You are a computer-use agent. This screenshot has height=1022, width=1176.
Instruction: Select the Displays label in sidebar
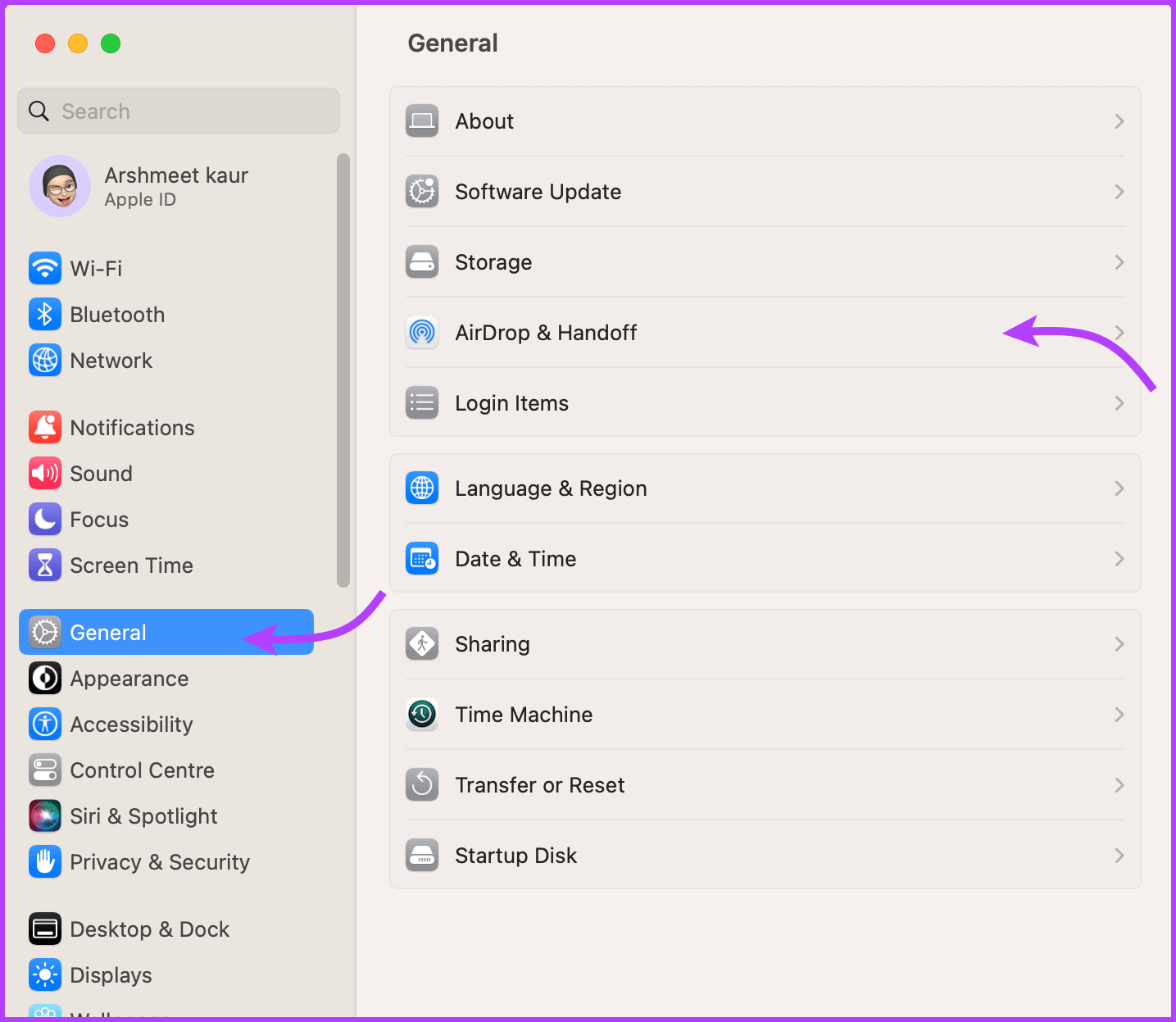click(111, 975)
